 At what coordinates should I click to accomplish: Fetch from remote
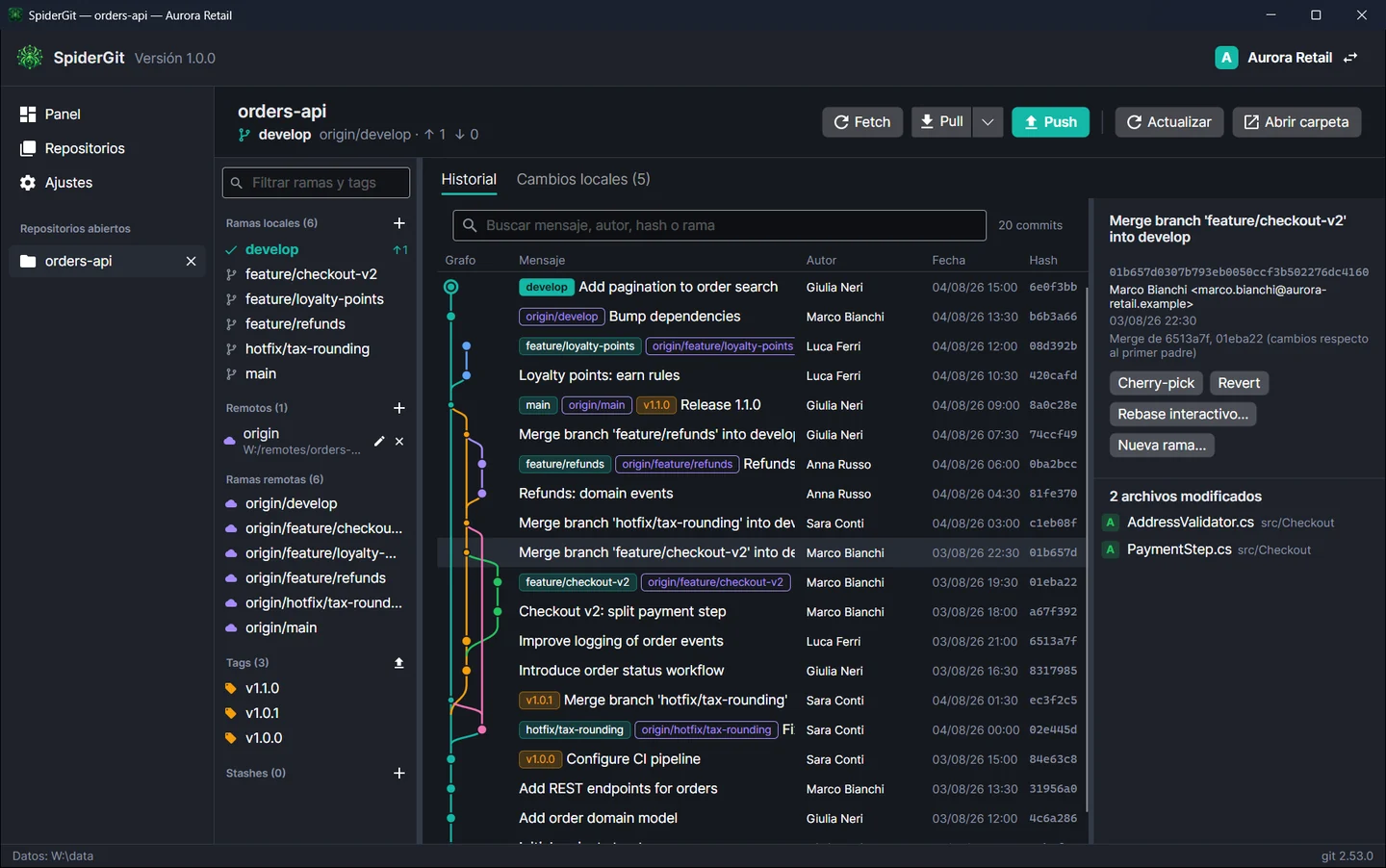click(x=862, y=122)
